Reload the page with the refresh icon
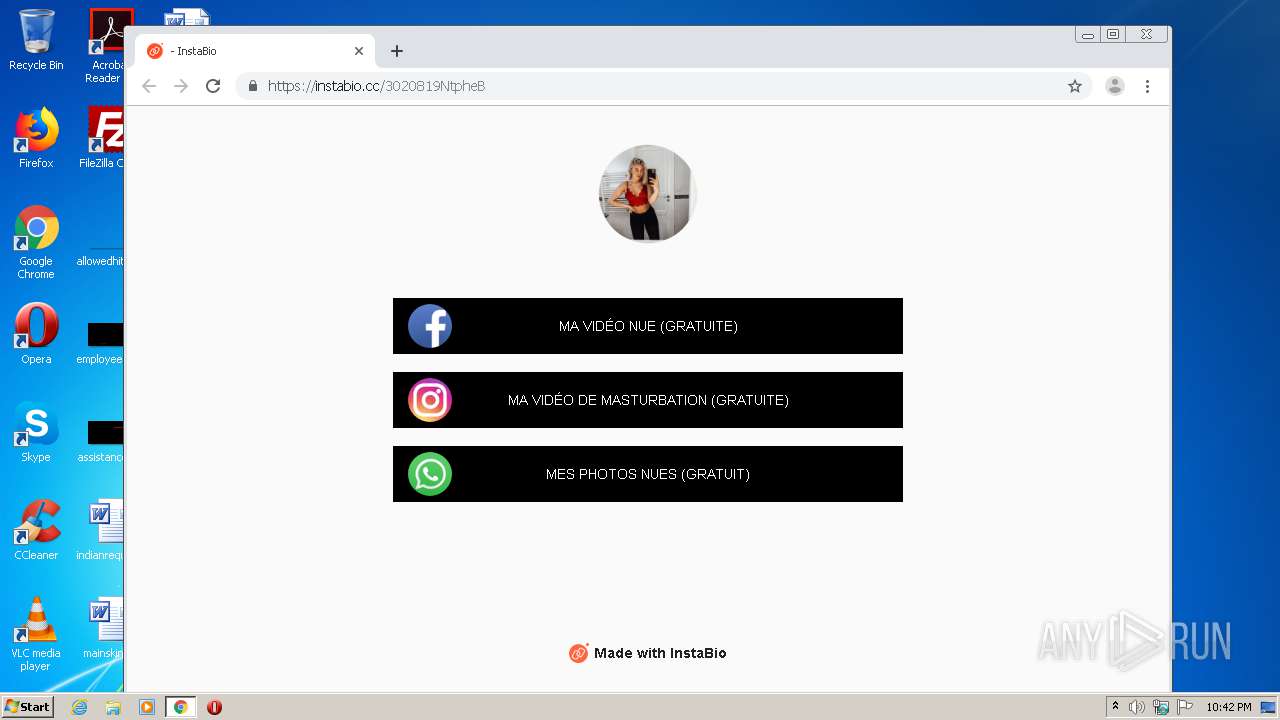Image resolution: width=1280 pixels, height=720 pixels. (x=213, y=86)
